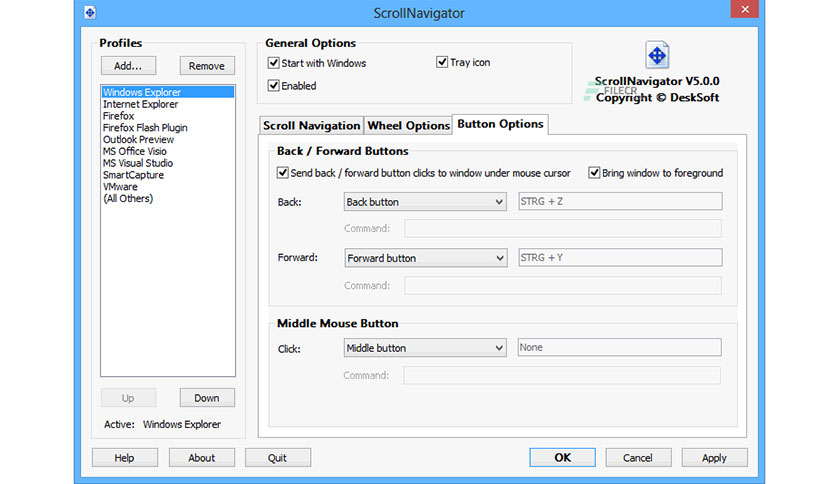Toggle the Tray icon checkbox

point(442,62)
